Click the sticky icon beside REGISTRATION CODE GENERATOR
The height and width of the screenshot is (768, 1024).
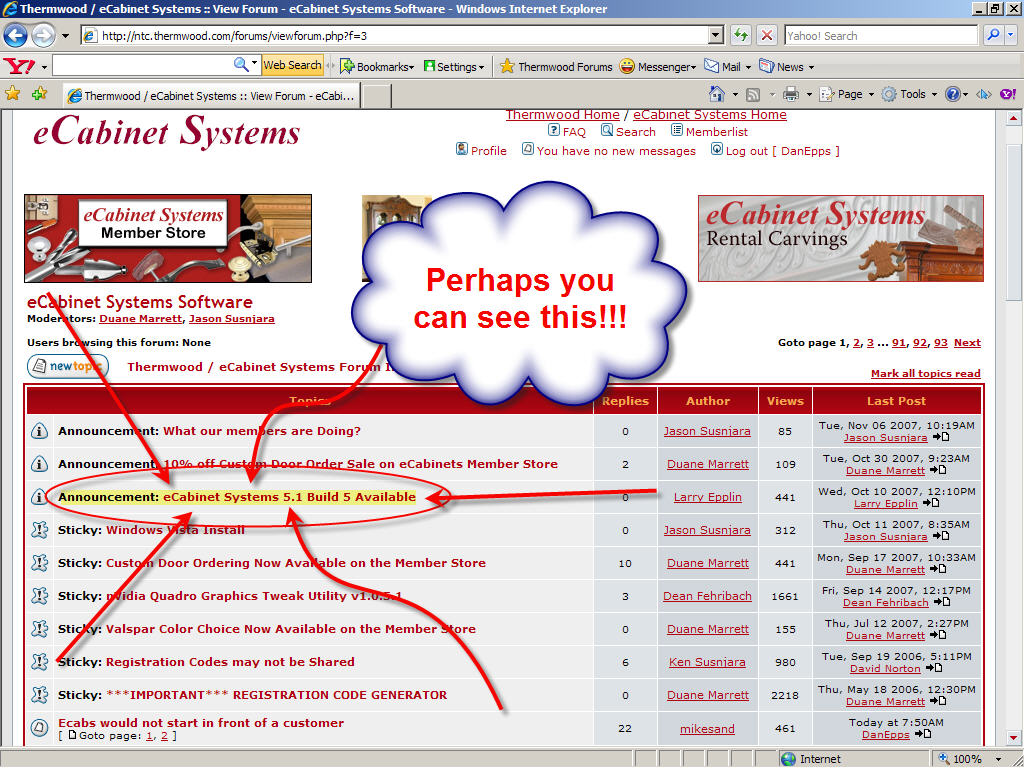40,695
